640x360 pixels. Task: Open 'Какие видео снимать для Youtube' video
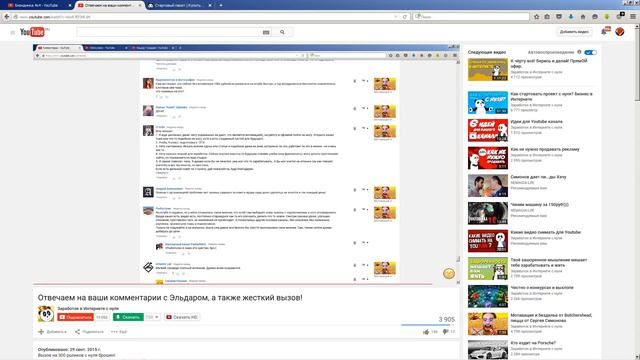(x=545, y=232)
